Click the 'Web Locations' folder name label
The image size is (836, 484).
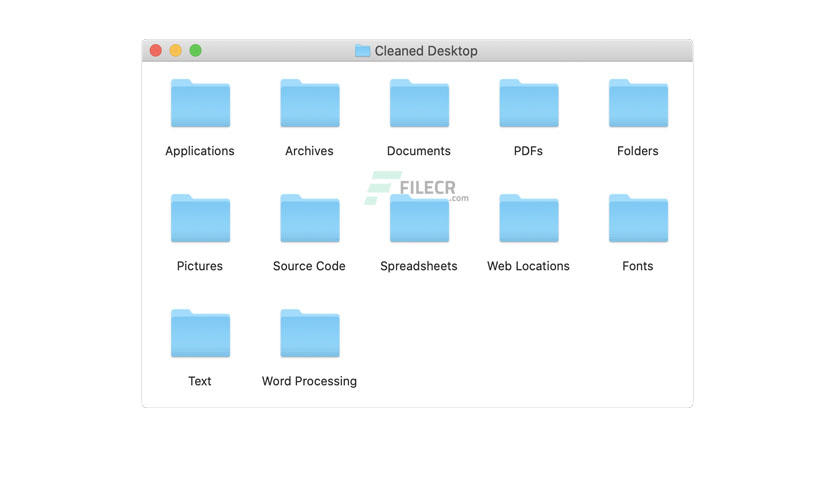[x=528, y=266]
